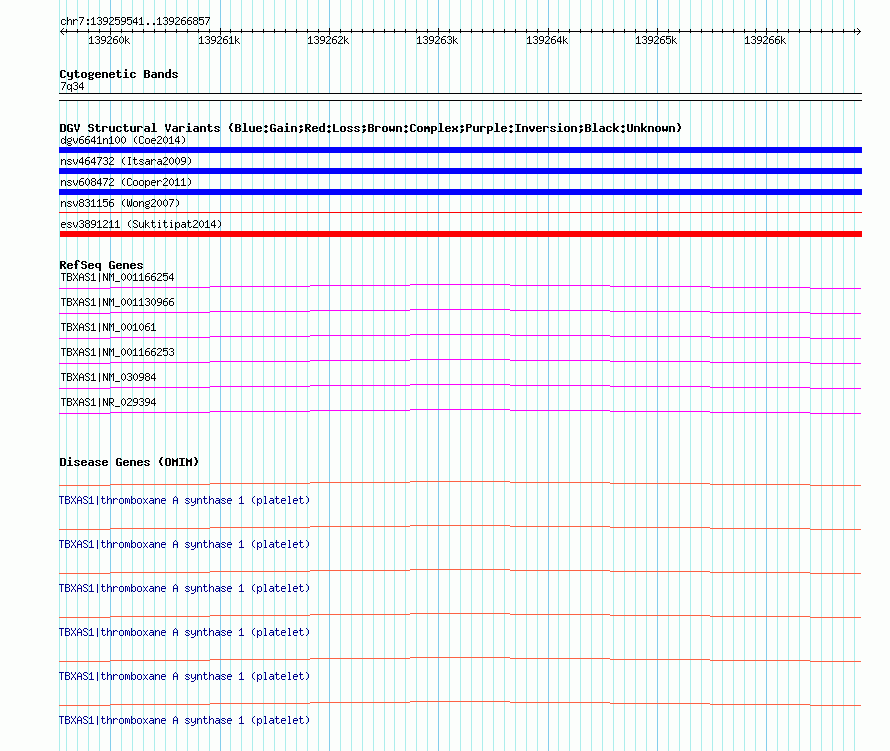This screenshot has height=751, width=890.
Task: Open the RefSeq Genes track heading
Action: click(x=101, y=265)
